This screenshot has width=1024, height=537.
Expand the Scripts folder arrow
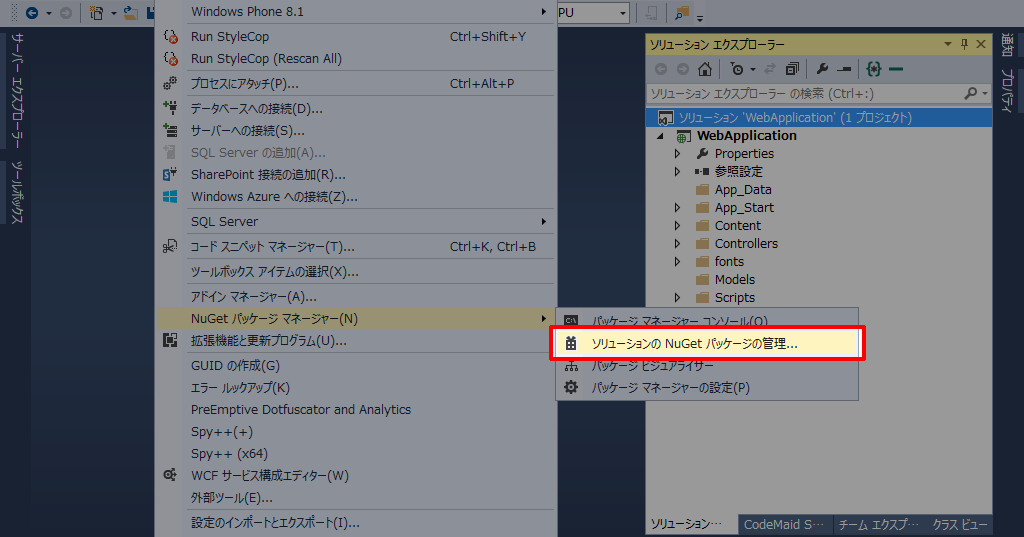[x=677, y=297]
